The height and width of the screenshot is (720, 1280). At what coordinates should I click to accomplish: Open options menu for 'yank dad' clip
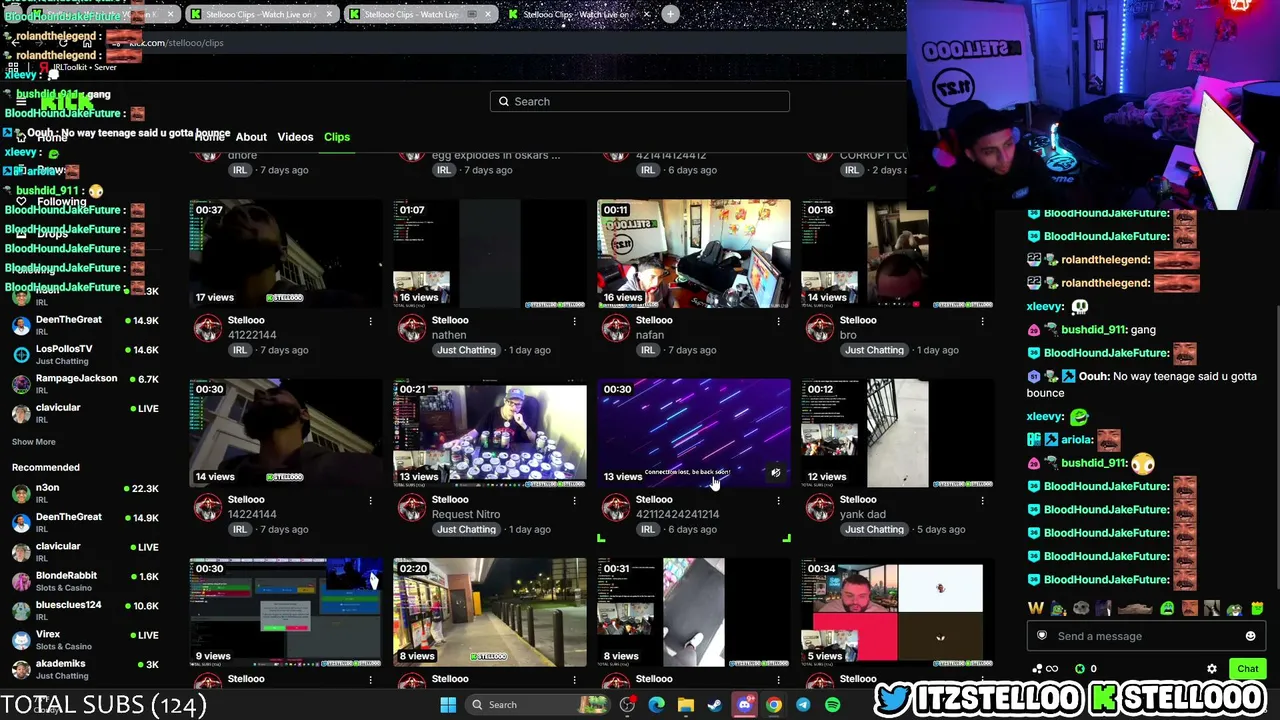pyautogui.click(x=982, y=500)
